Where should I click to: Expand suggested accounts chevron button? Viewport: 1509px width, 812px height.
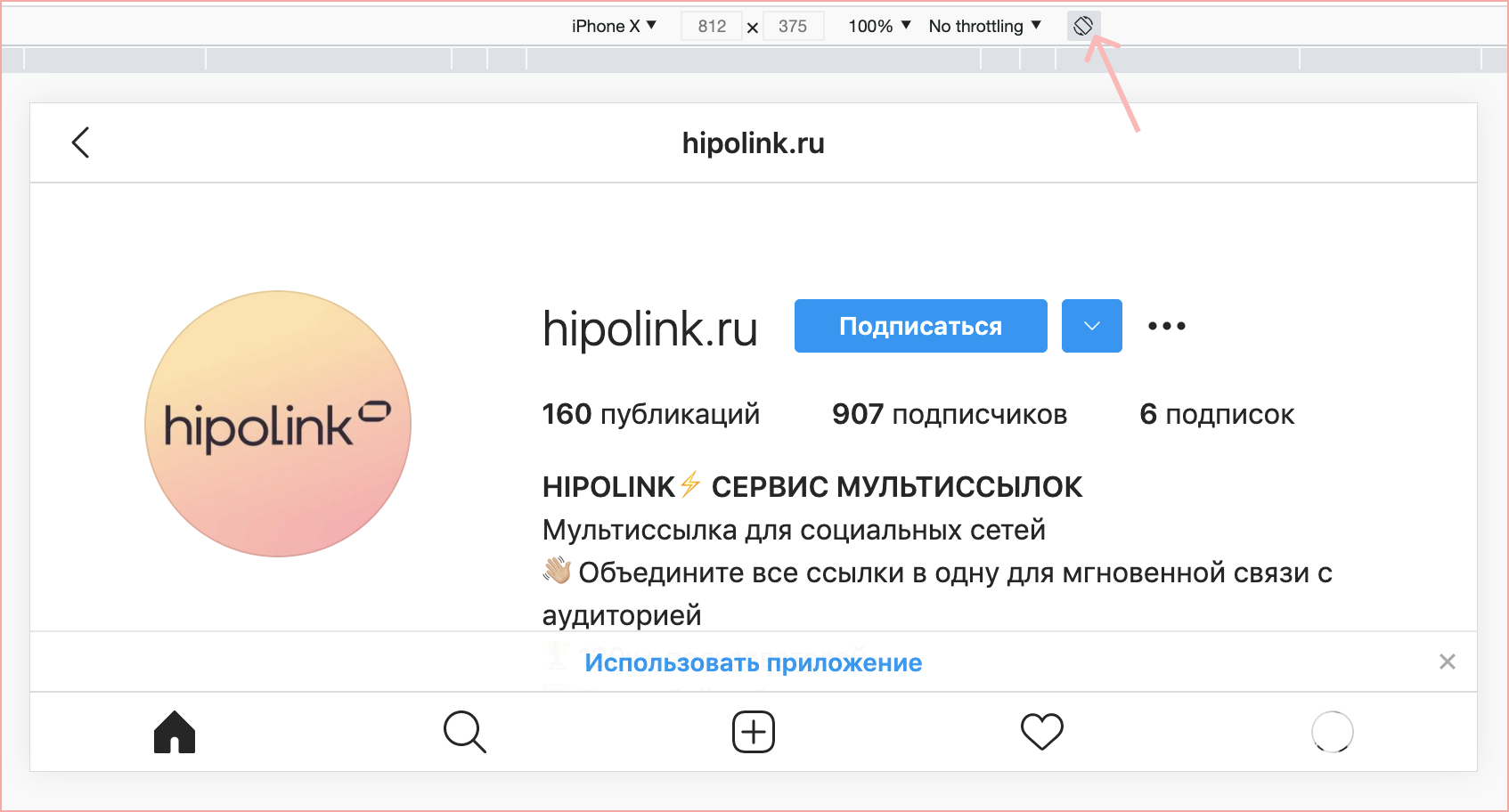pyautogui.click(x=1091, y=326)
